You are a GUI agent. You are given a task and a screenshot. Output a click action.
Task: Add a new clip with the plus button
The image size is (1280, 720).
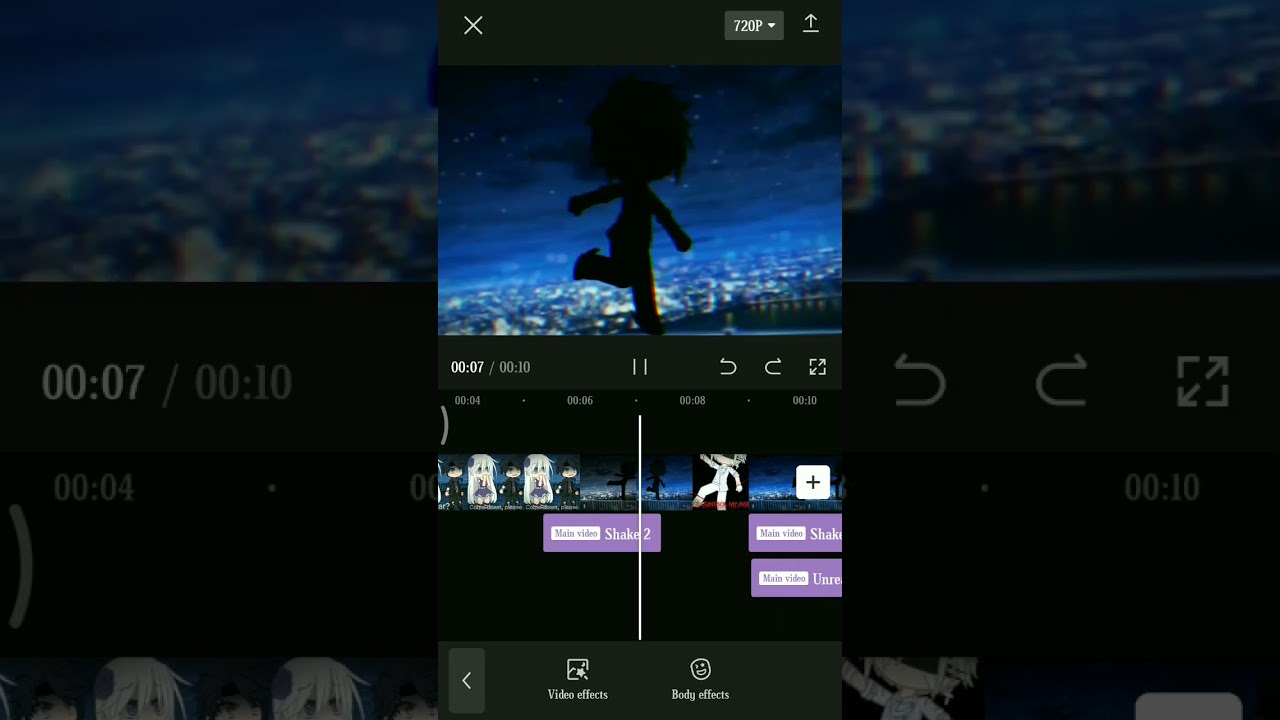813,483
